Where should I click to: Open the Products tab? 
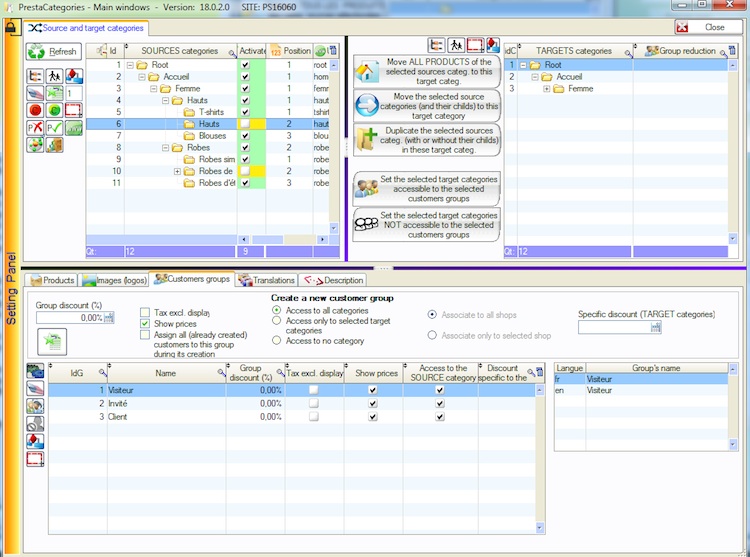coord(52,281)
